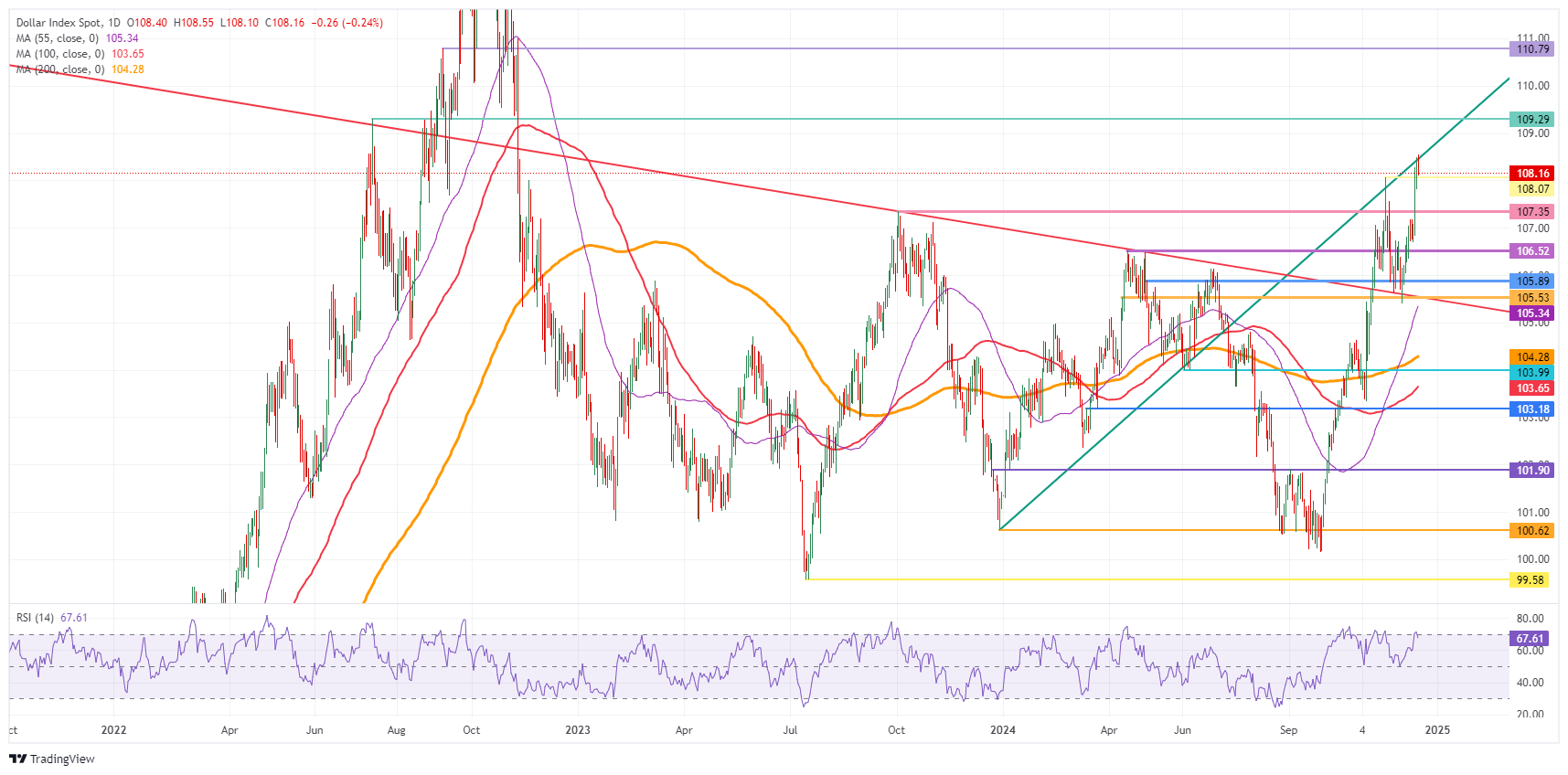Select the 110.79 purple price level label

(x=1532, y=49)
